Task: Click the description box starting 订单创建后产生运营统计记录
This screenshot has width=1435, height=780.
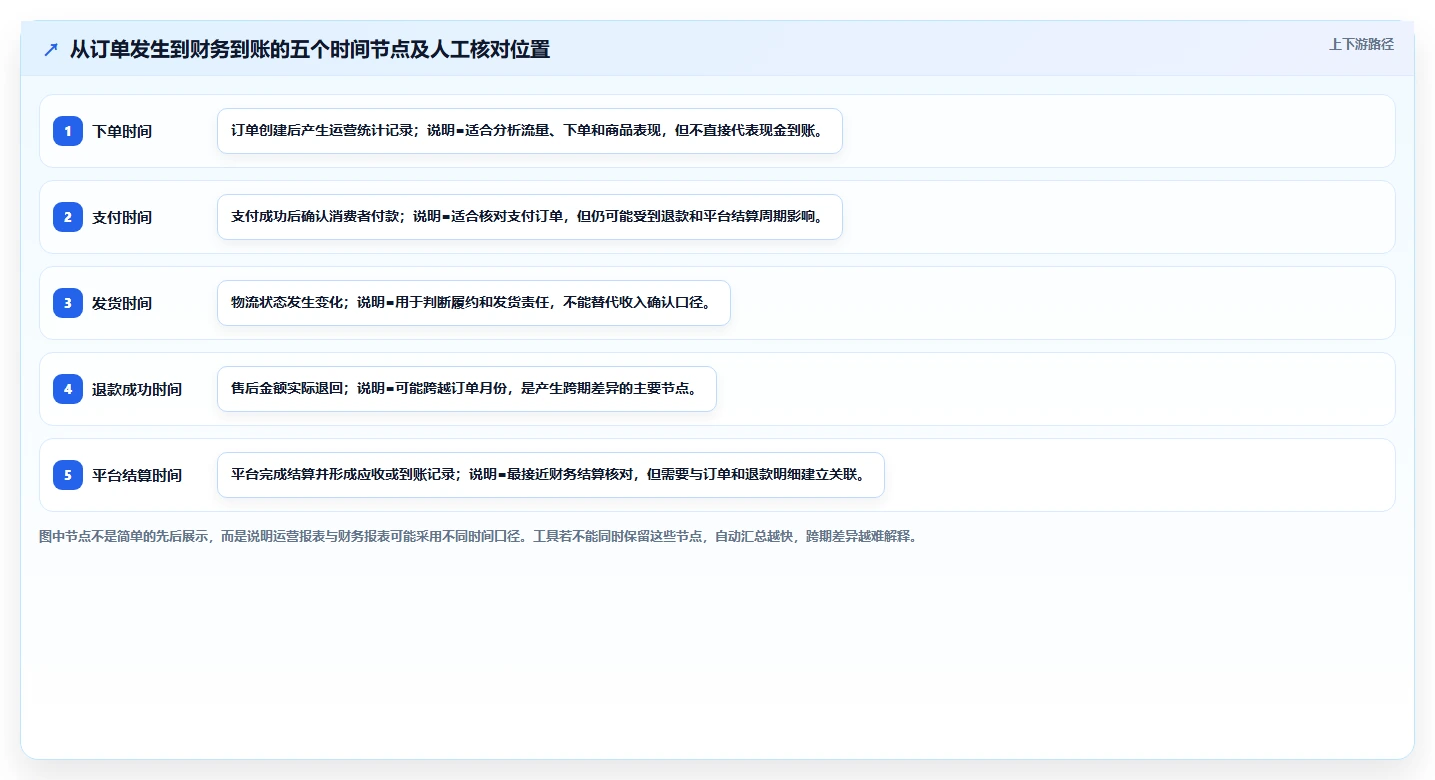Action: pyautogui.click(x=530, y=131)
